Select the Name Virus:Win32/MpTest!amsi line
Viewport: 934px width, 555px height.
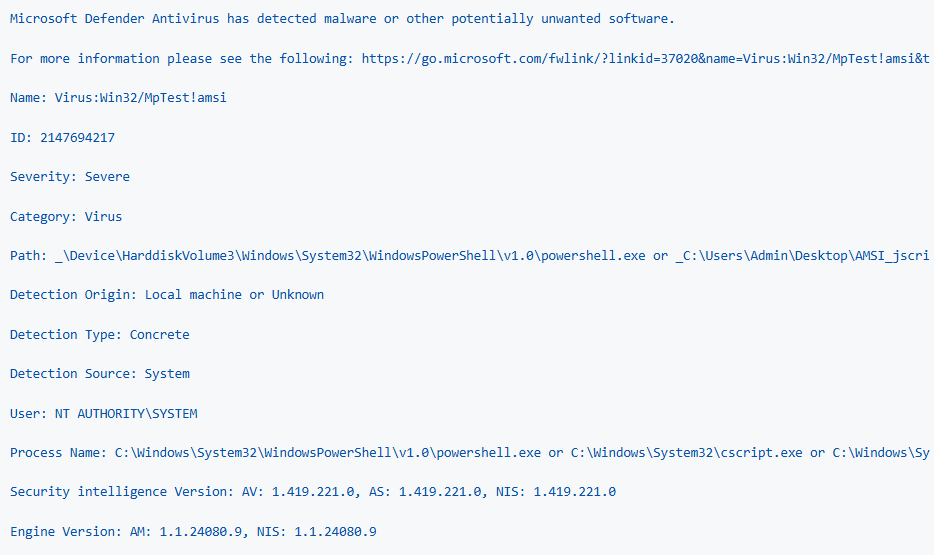[118, 98]
